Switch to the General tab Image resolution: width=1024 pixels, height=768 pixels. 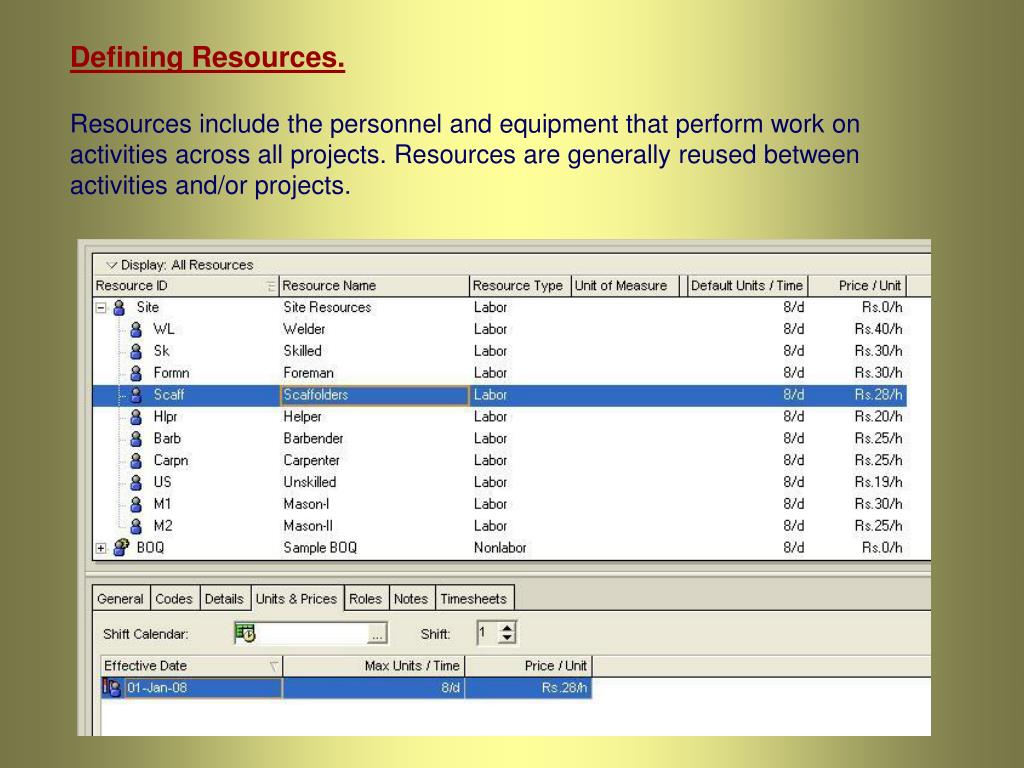coord(120,599)
